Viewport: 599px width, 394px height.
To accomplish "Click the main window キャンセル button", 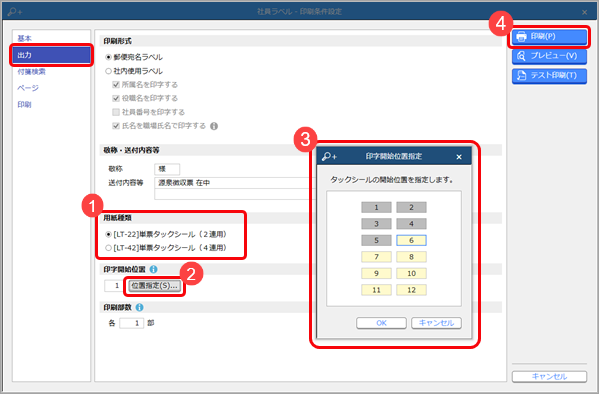I will coord(549,376).
